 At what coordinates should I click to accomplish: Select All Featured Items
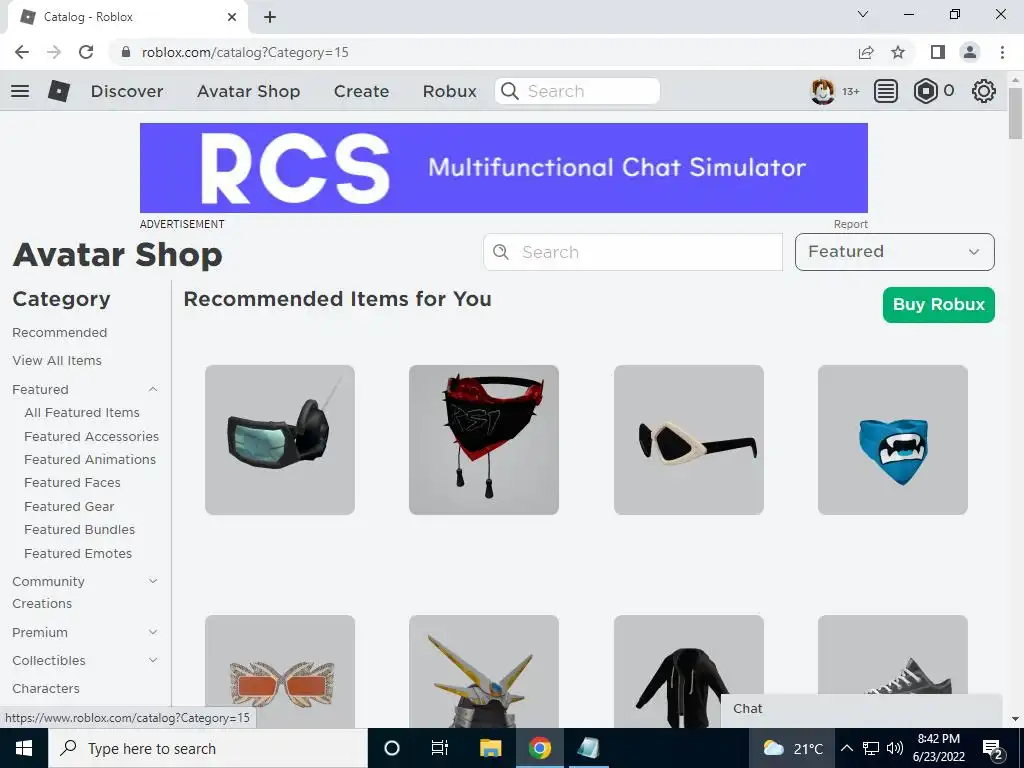pos(82,413)
